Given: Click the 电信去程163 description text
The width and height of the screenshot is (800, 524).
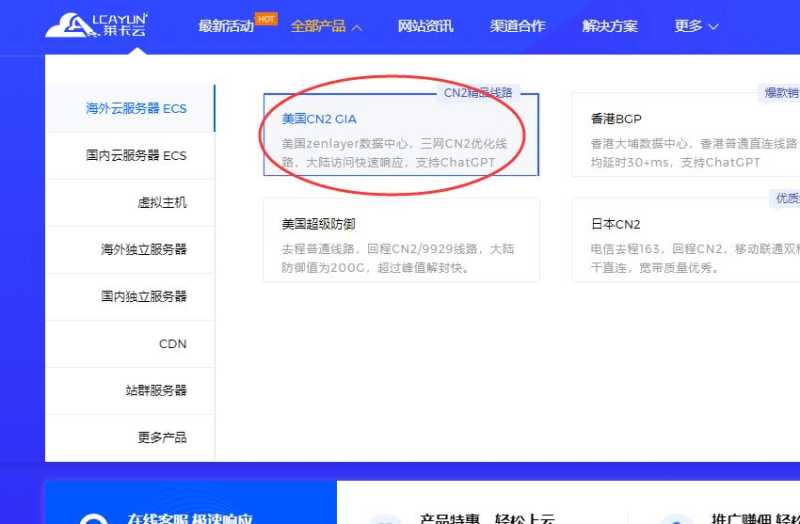Looking at the screenshot, I should point(695,258).
